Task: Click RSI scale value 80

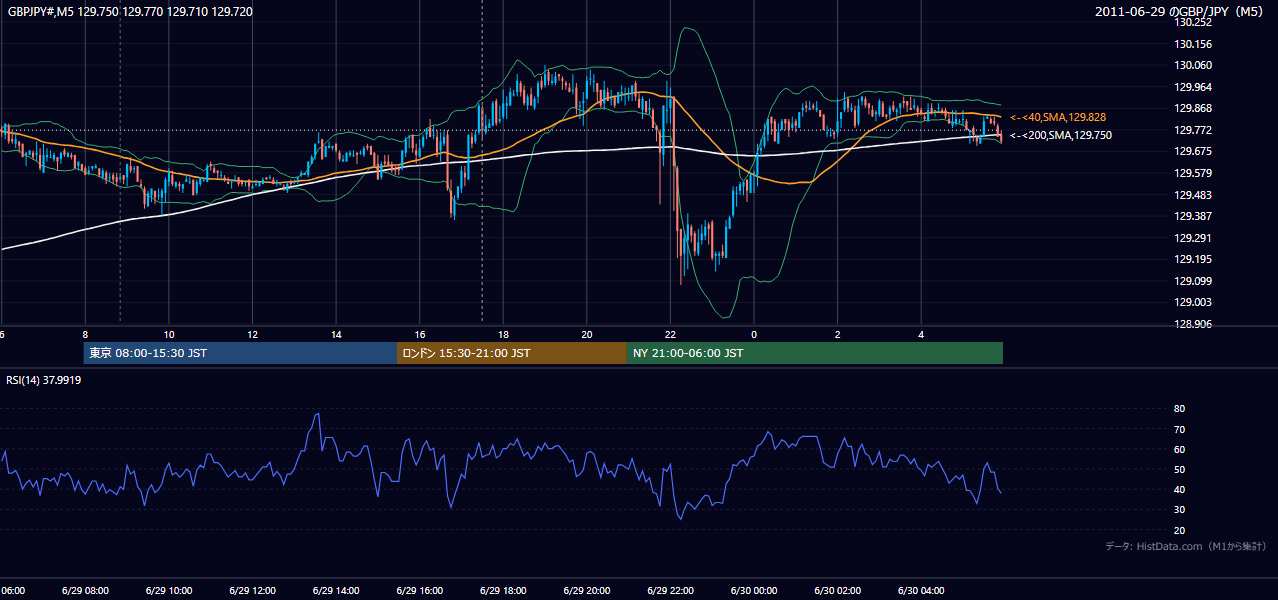Action: pyautogui.click(x=1179, y=409)
